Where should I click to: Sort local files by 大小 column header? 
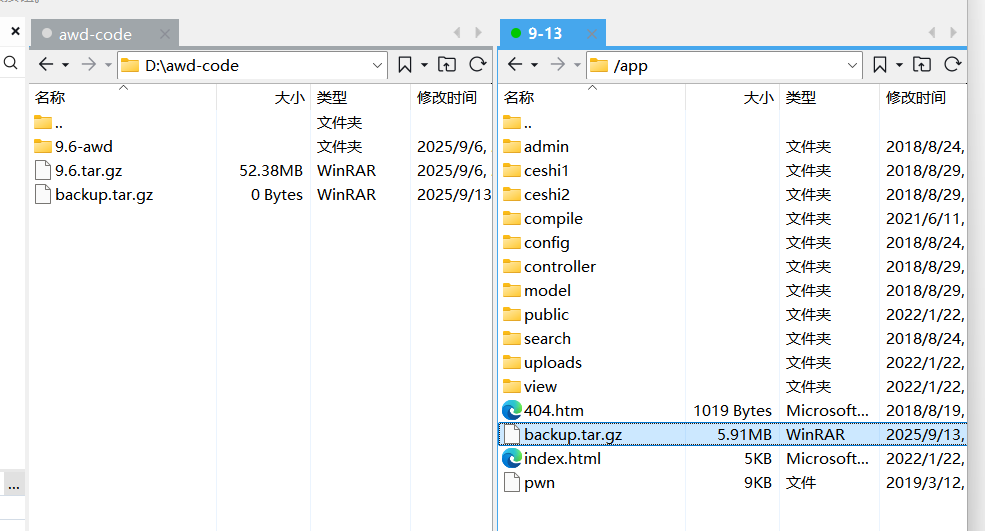pos(288,97)
